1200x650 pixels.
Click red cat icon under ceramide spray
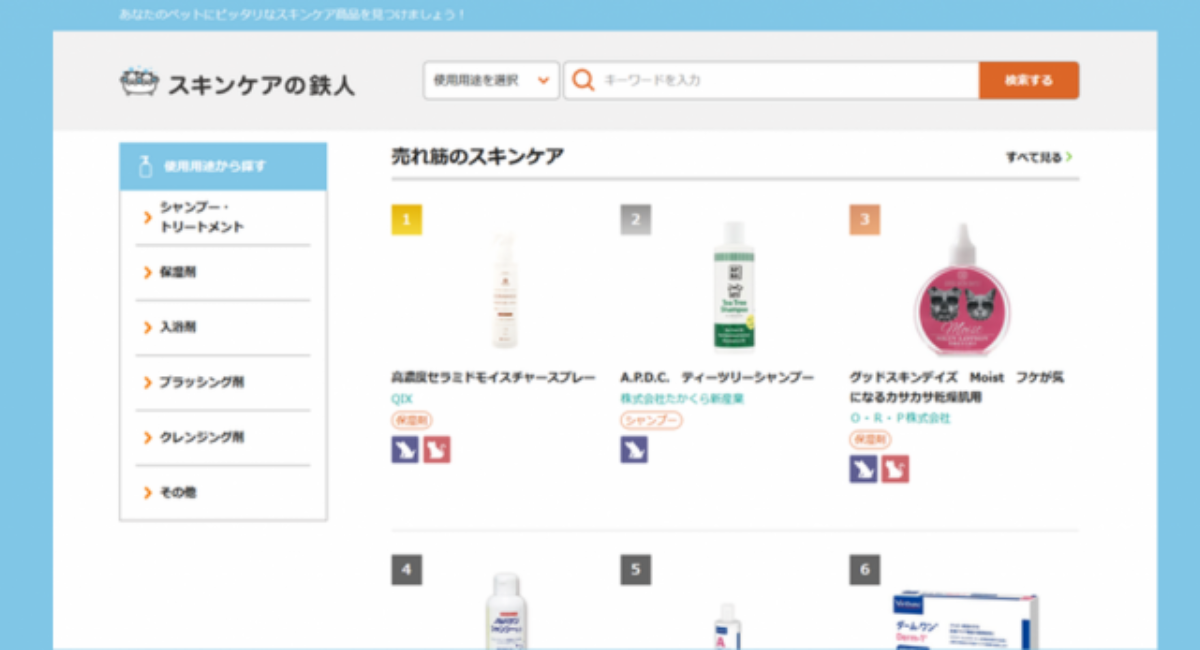click(437, 450)
